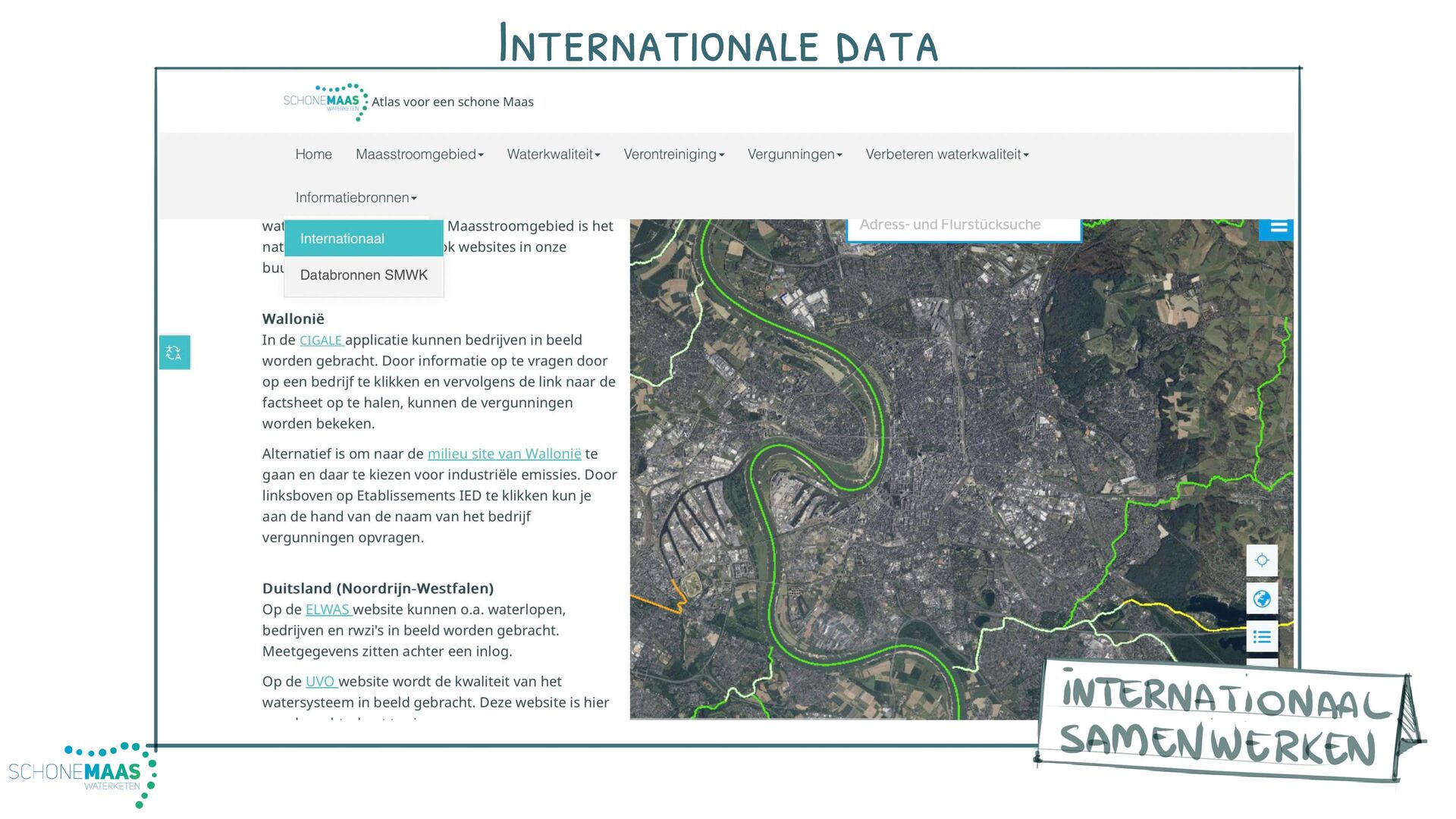Open the ELWAS website link
Viewport: 1456px width, 819px height.
tap(327, 610)
